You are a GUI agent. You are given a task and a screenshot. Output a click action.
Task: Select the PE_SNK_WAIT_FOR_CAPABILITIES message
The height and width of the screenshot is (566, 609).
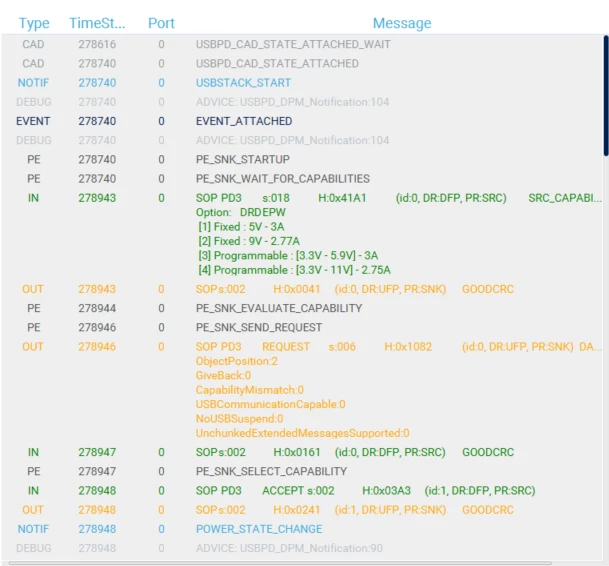pos(283,179)
